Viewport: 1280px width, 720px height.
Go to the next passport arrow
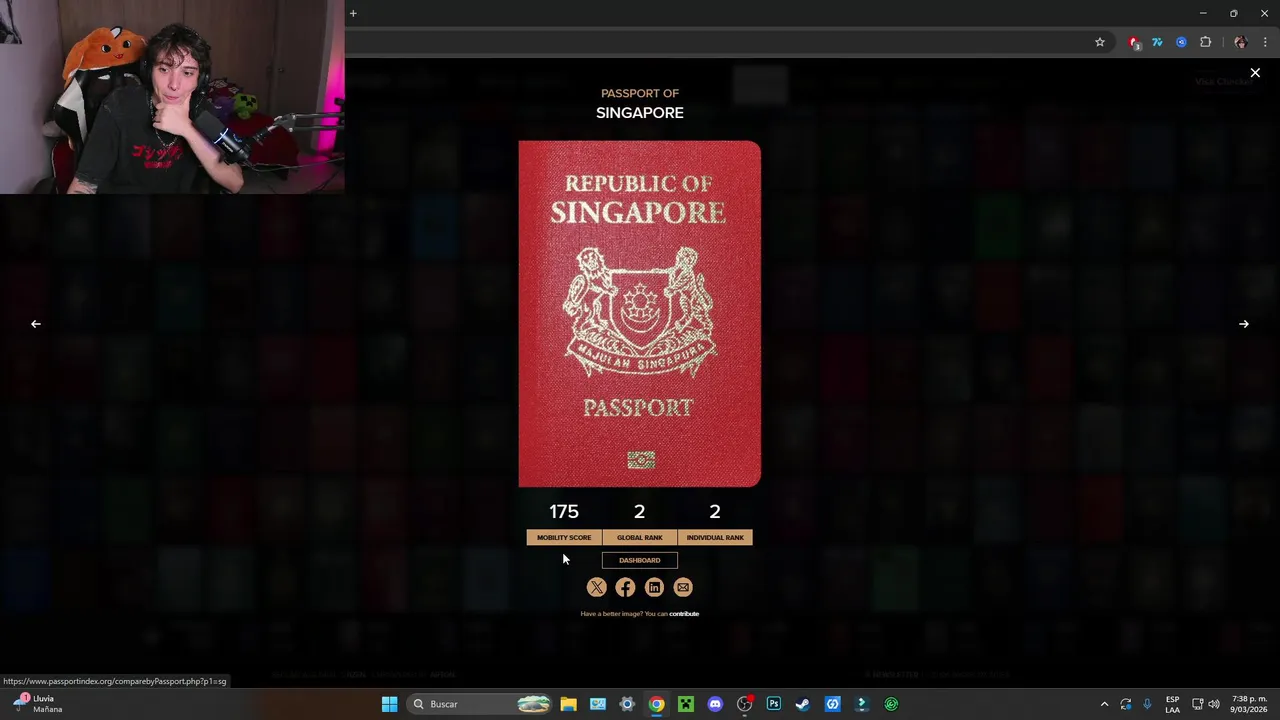(1244, 324)
